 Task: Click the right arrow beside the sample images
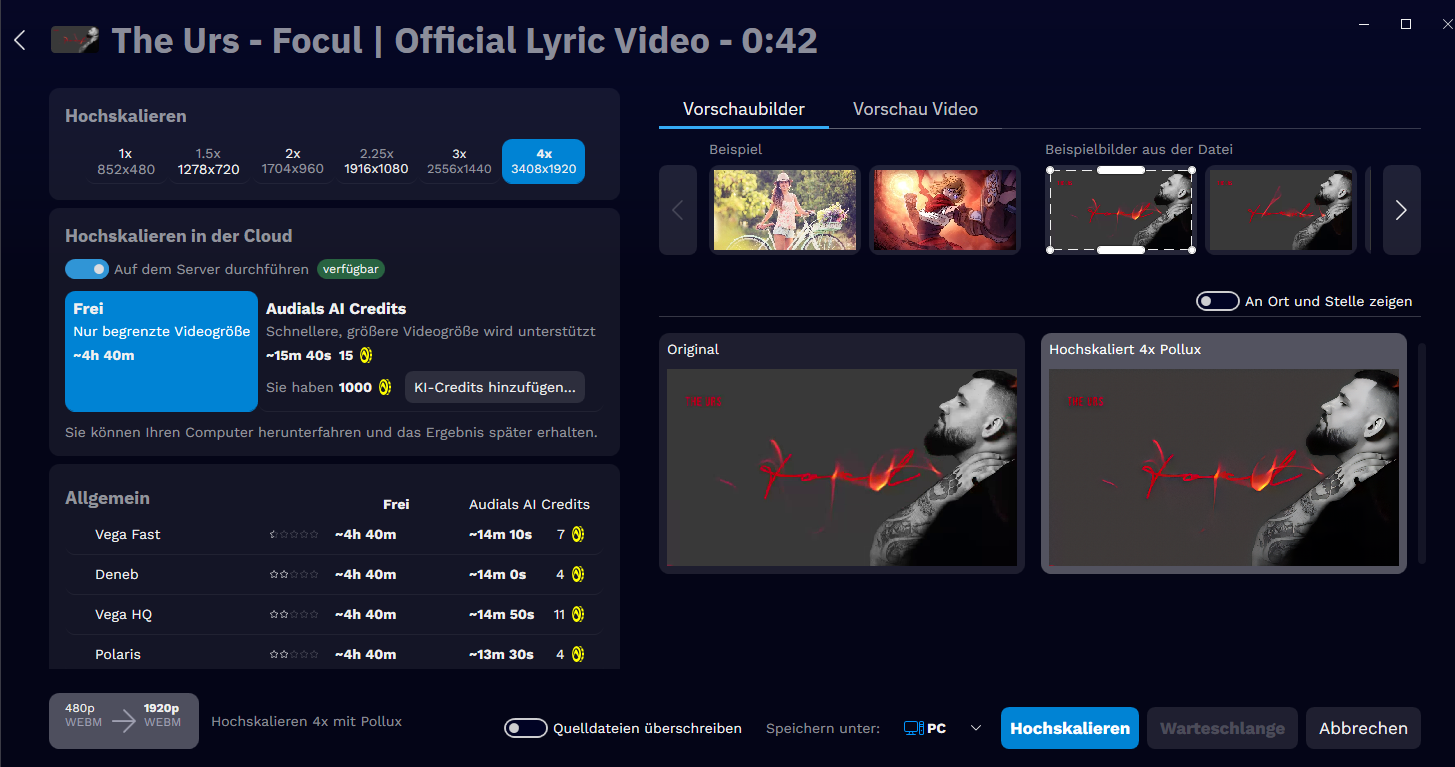pyautogui.click(x=1401, y=210)
